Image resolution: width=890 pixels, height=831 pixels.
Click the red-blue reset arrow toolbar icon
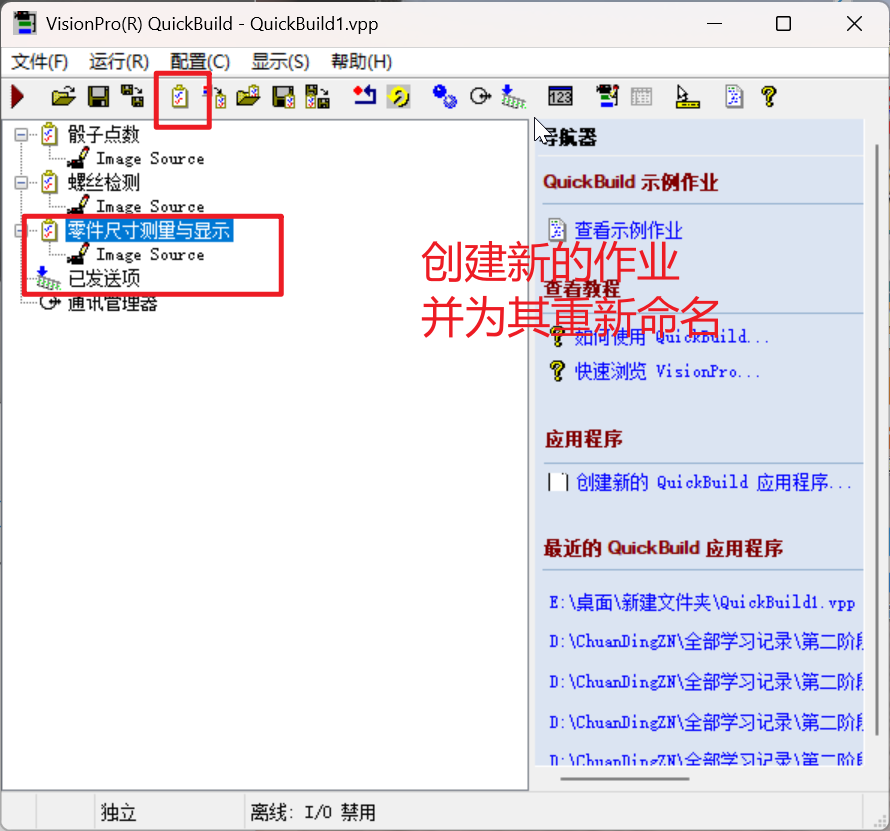[x=365, y=95]
